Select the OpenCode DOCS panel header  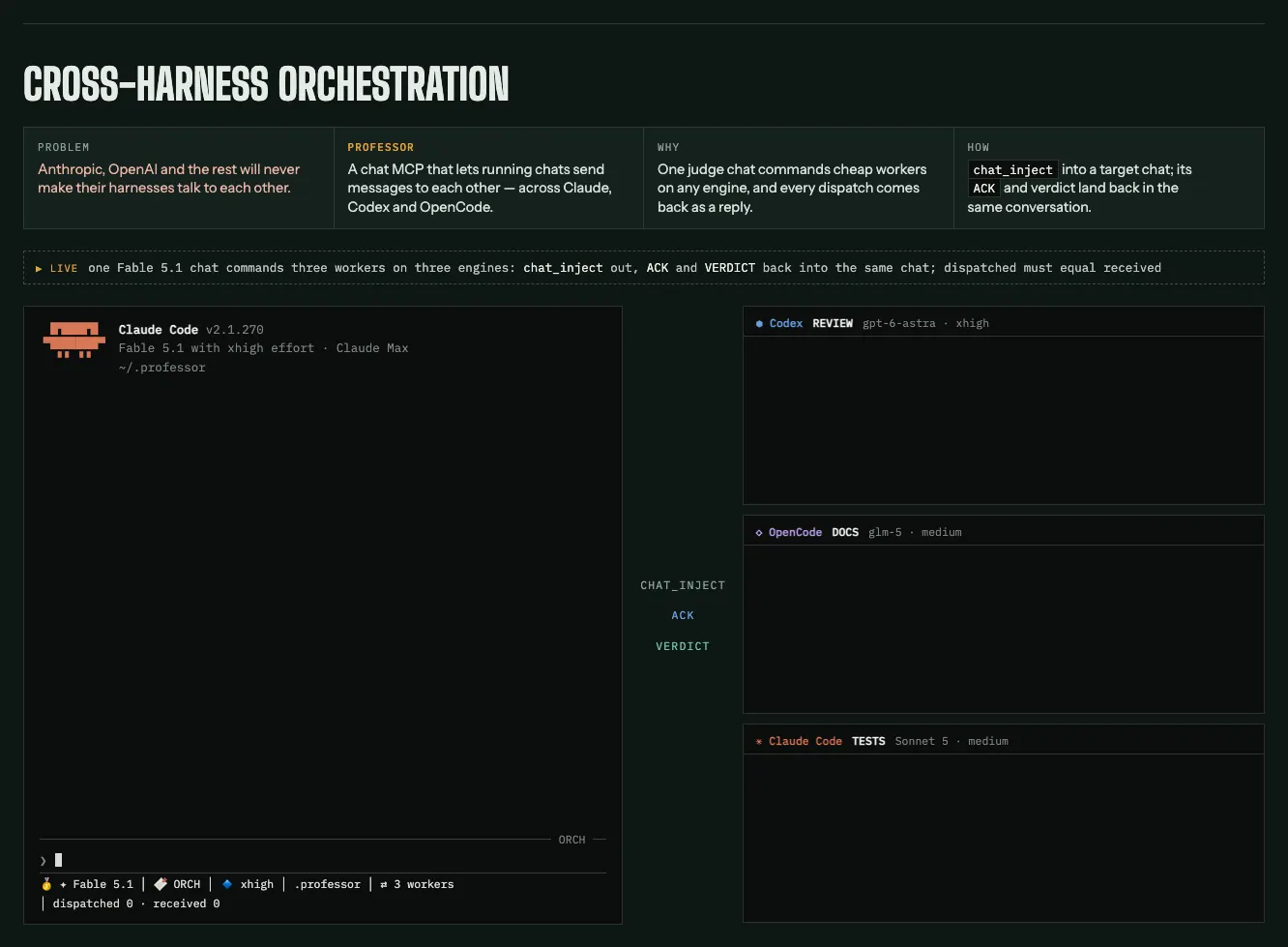click(1003, 532)
